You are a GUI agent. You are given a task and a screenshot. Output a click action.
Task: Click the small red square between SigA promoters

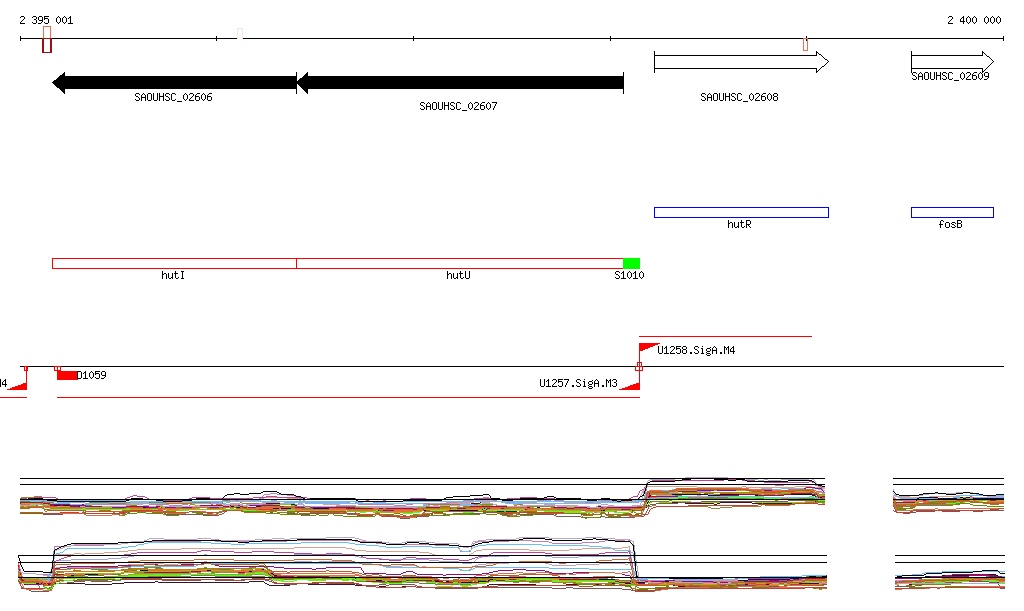[x=639, y=367]
